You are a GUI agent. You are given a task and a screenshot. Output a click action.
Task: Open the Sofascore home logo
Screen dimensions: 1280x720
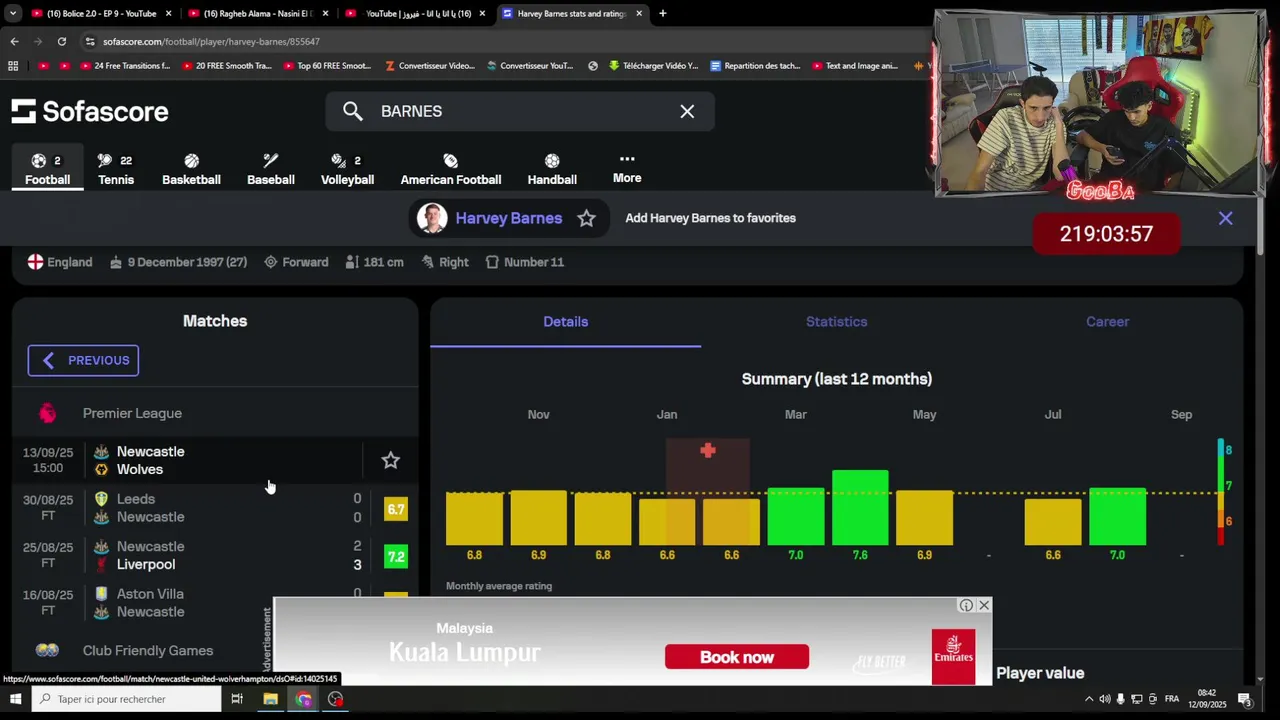pos(90,111)
